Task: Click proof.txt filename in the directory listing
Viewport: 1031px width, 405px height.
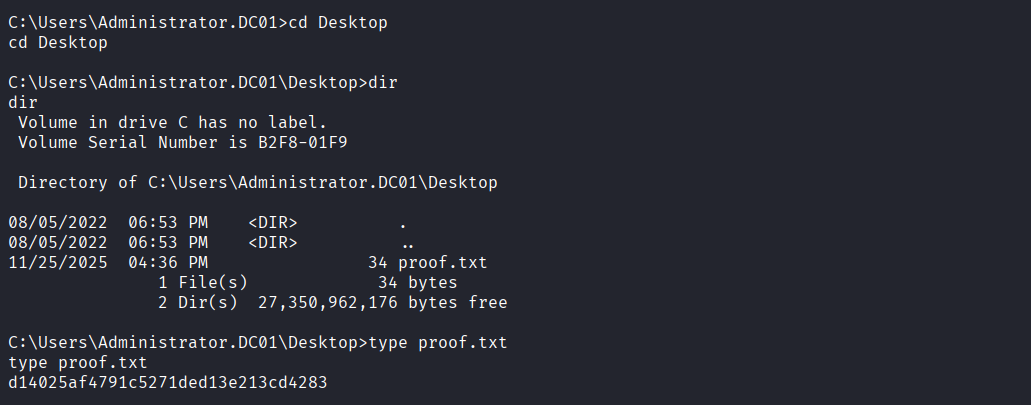Action: tap(442, 263)
